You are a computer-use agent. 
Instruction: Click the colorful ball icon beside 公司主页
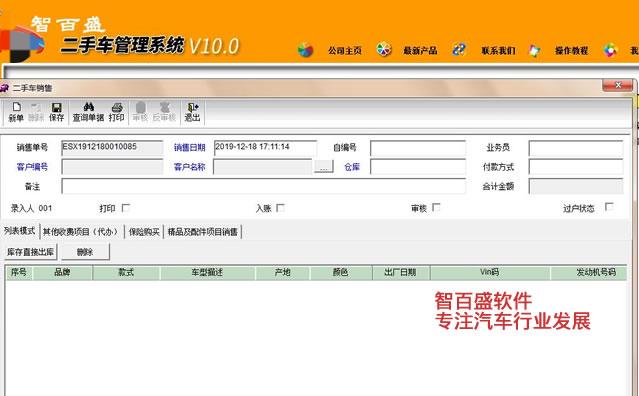tap(305, 50)
